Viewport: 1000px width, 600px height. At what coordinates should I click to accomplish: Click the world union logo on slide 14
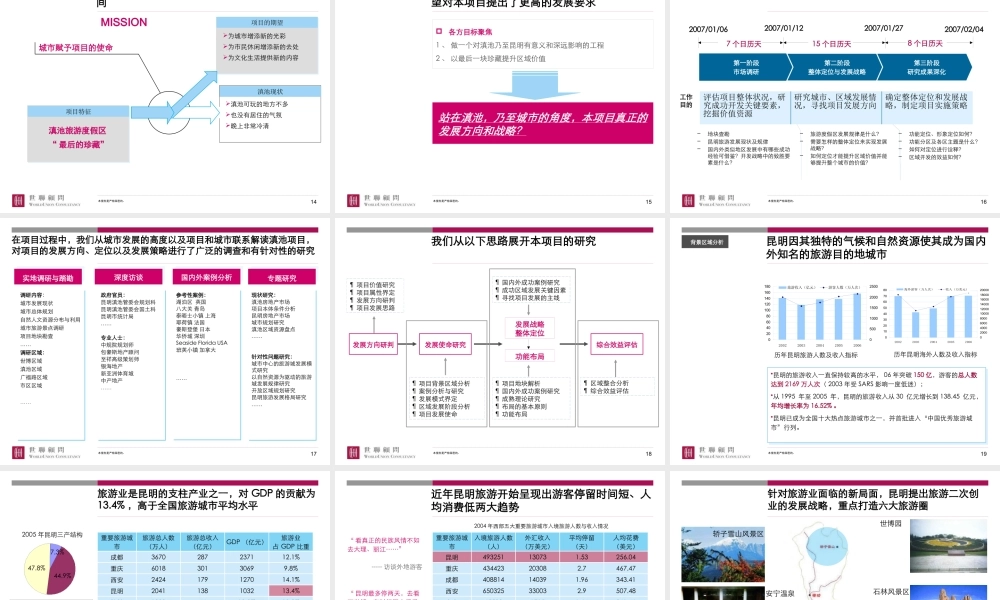47,201
